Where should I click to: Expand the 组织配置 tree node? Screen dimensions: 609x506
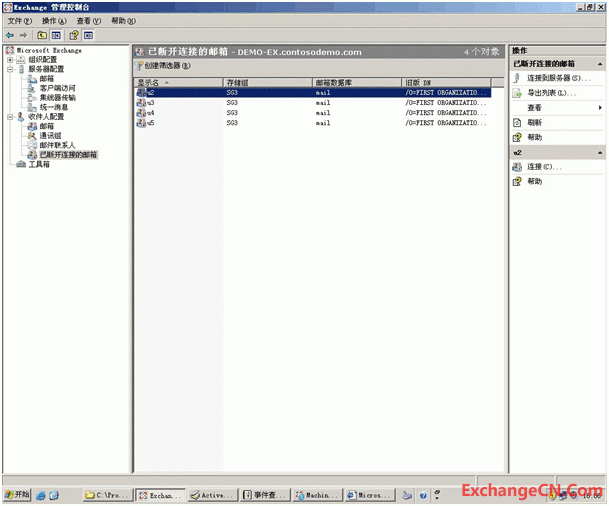pyautogui.click(x=9, y=59)
